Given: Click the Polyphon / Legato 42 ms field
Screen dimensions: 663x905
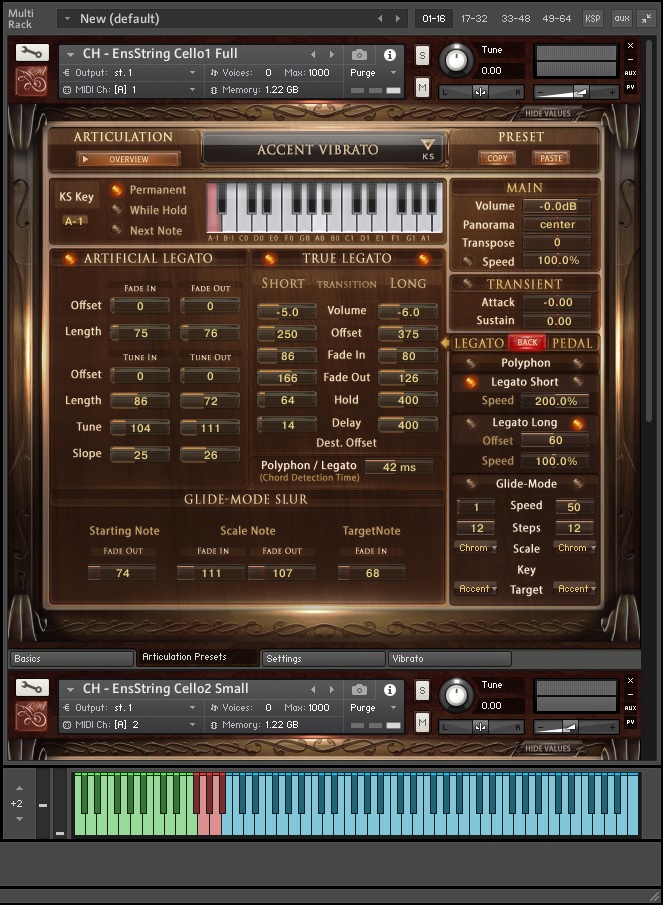Looking at the screenshot, I should [x=399, y=467].
